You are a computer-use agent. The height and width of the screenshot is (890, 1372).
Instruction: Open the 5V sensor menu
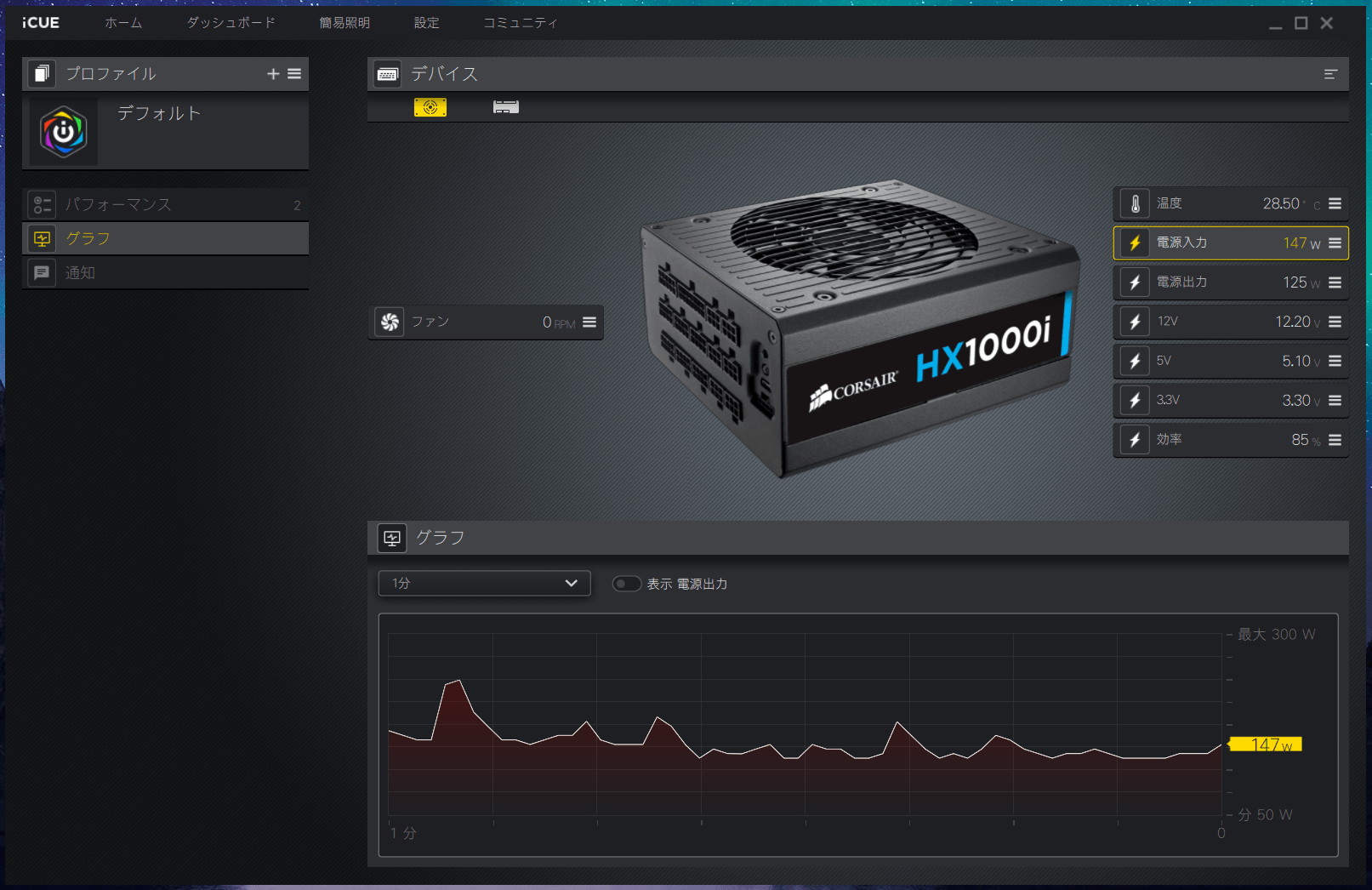[1335, 361]
